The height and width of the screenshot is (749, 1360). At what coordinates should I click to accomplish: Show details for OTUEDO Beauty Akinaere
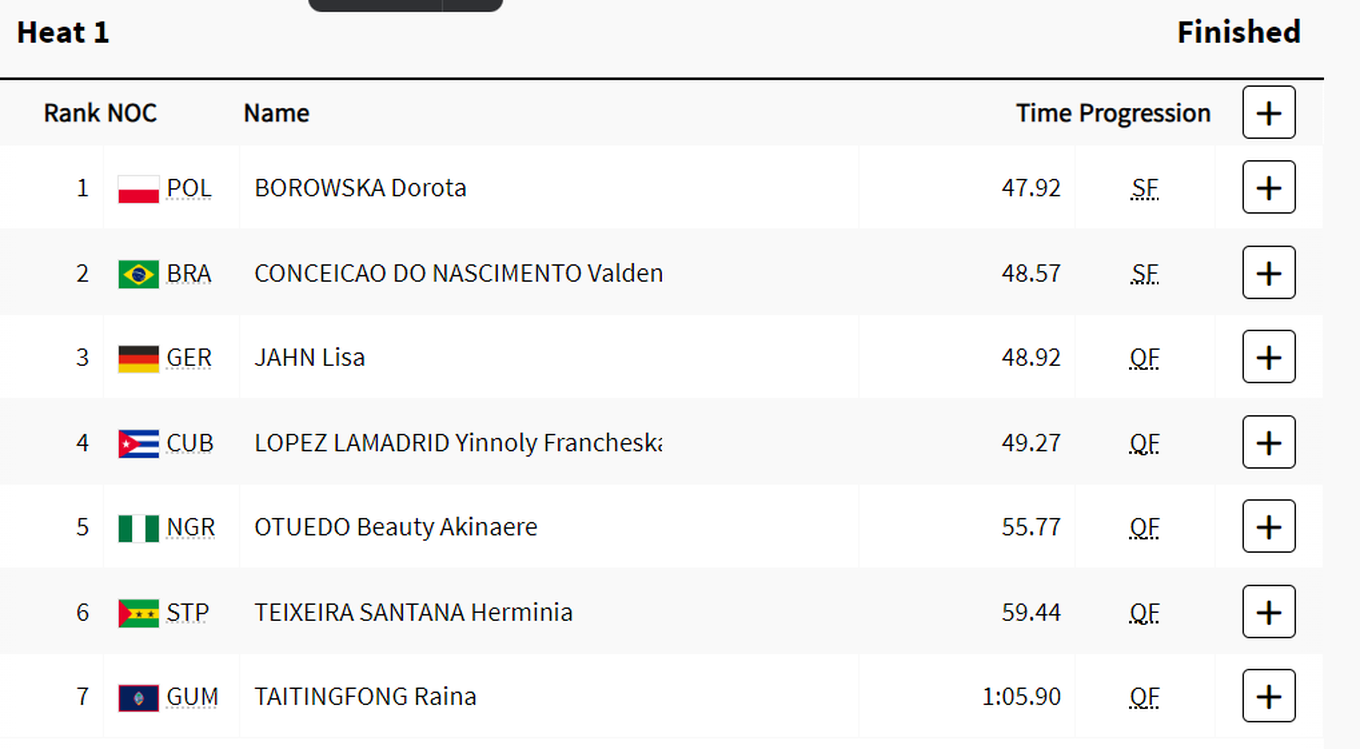click(x=1269, y=526)
